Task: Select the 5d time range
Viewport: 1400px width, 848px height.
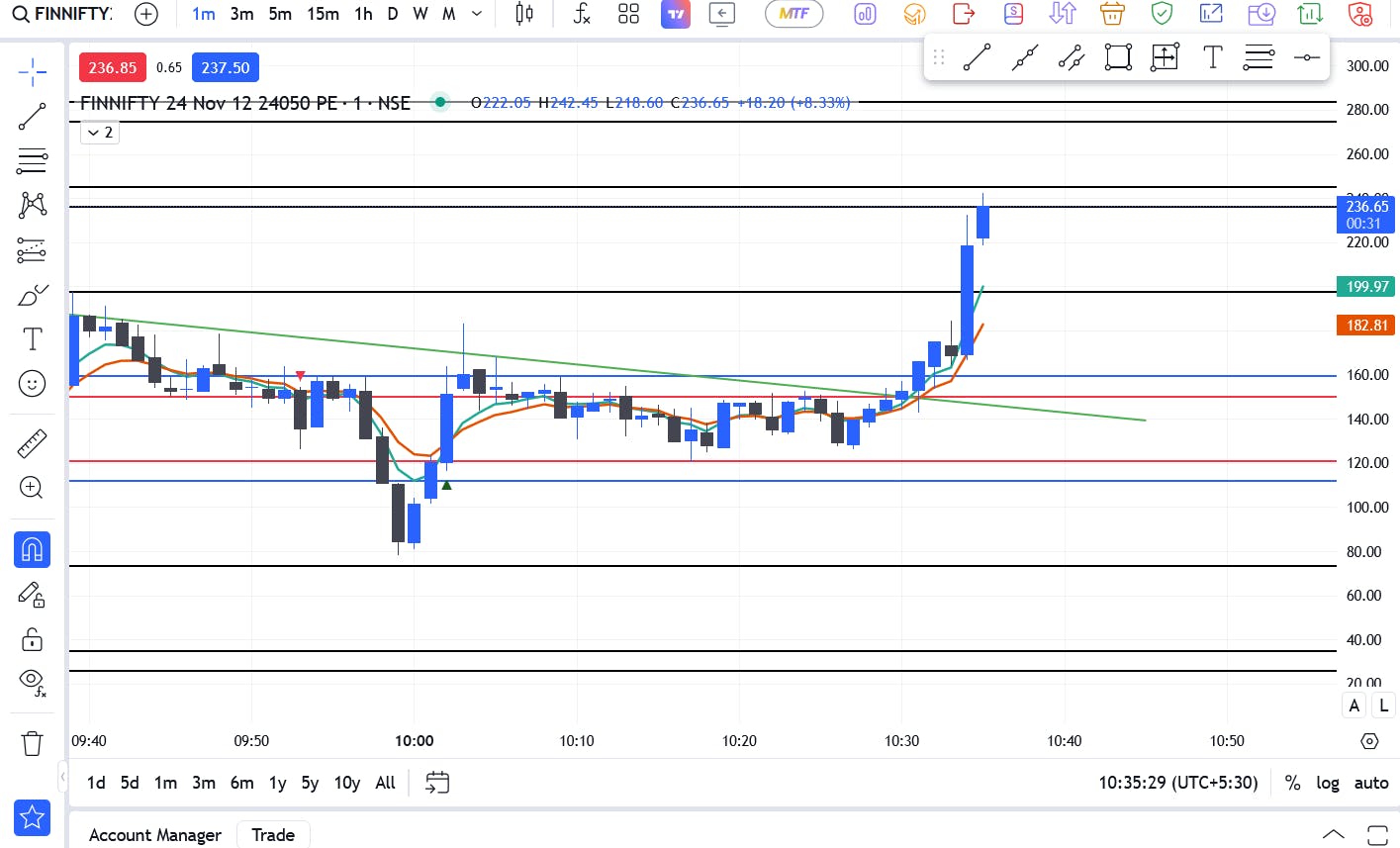Action: [x=130, y=783]
